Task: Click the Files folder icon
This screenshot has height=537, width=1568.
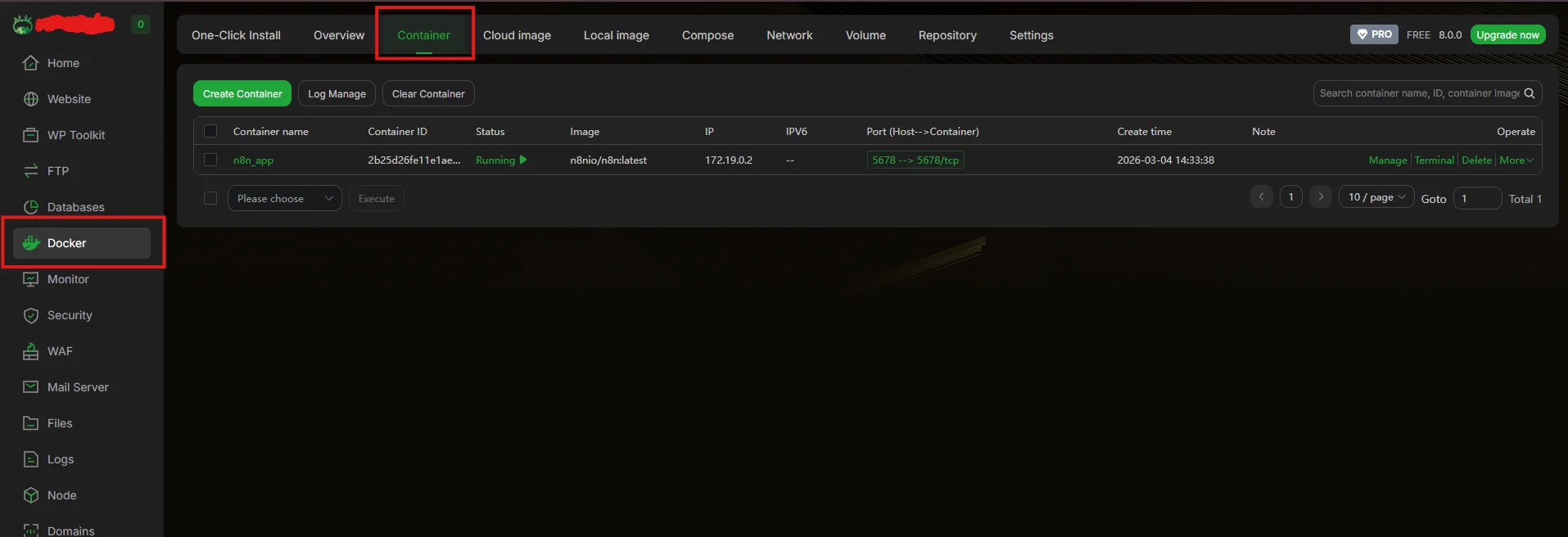Action: pyautogui.click(x=31, y=423)
